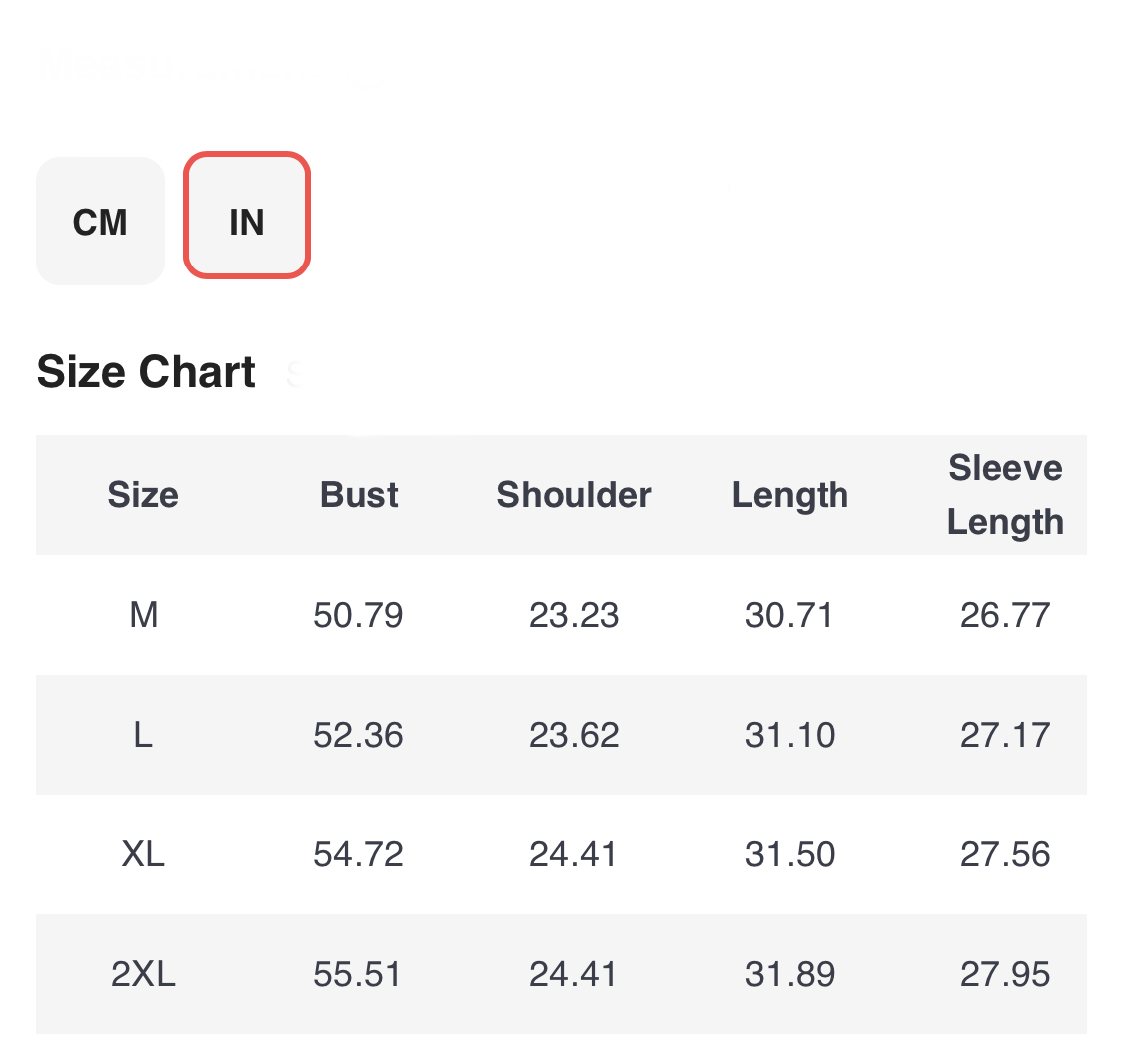Click the Size column header
Screen dimensions: 1123x1064
143,495
